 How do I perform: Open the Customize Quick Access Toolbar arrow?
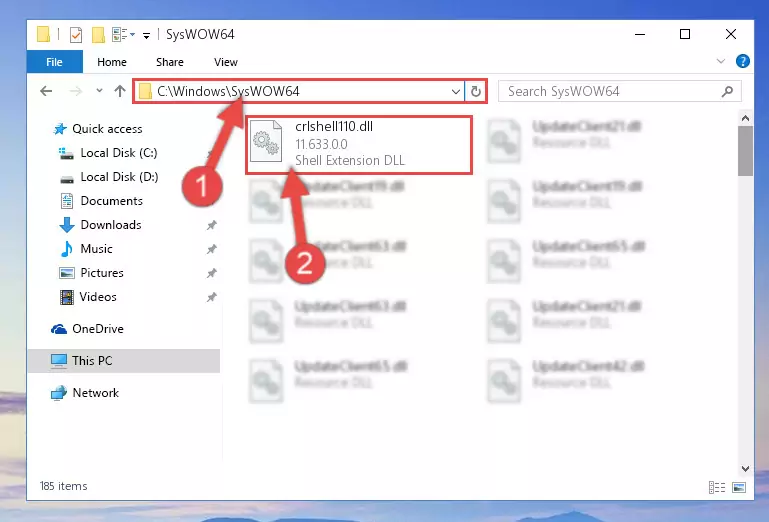point(146,35)
